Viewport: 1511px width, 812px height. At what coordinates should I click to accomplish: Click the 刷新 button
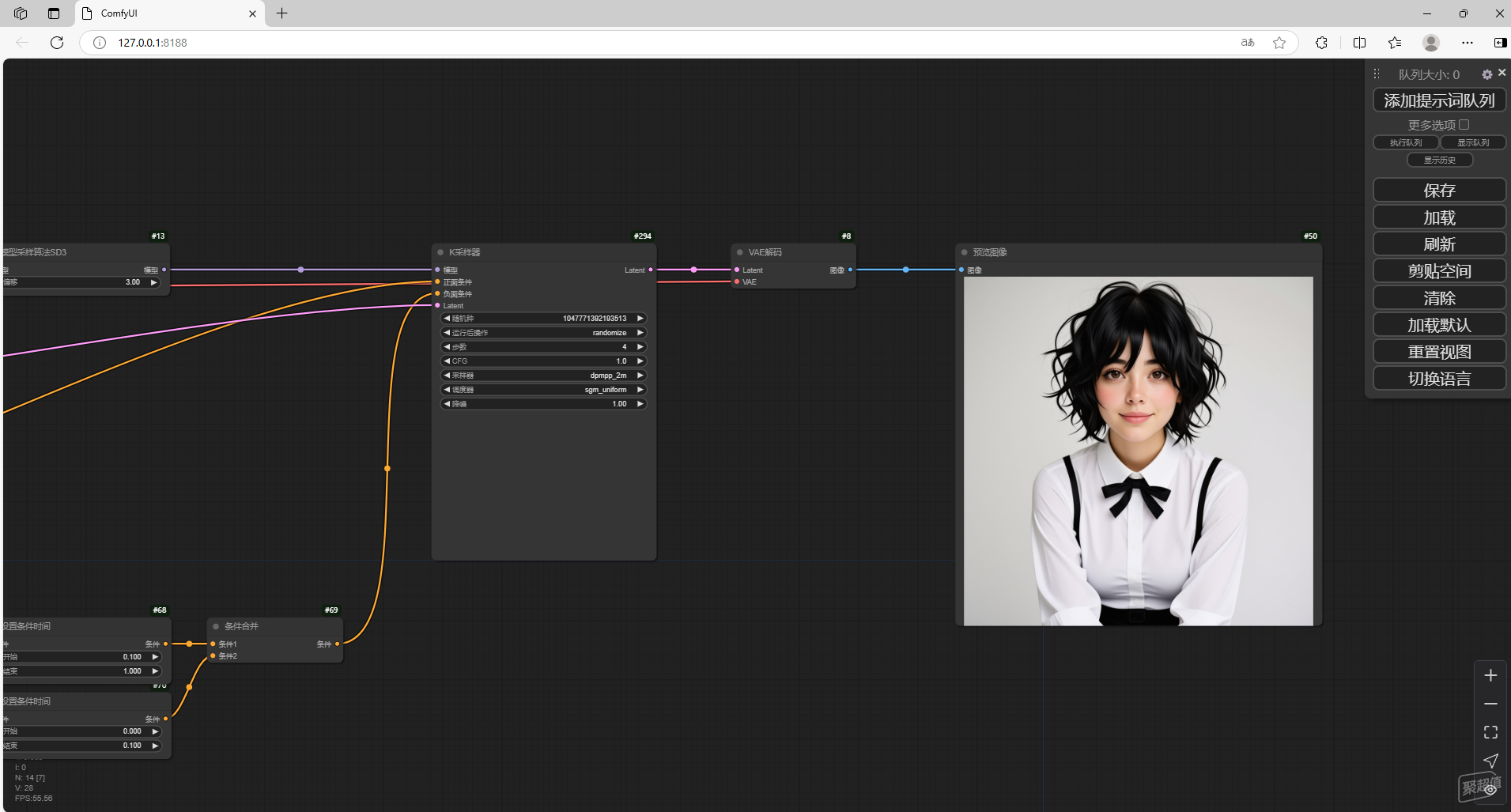1439,244
